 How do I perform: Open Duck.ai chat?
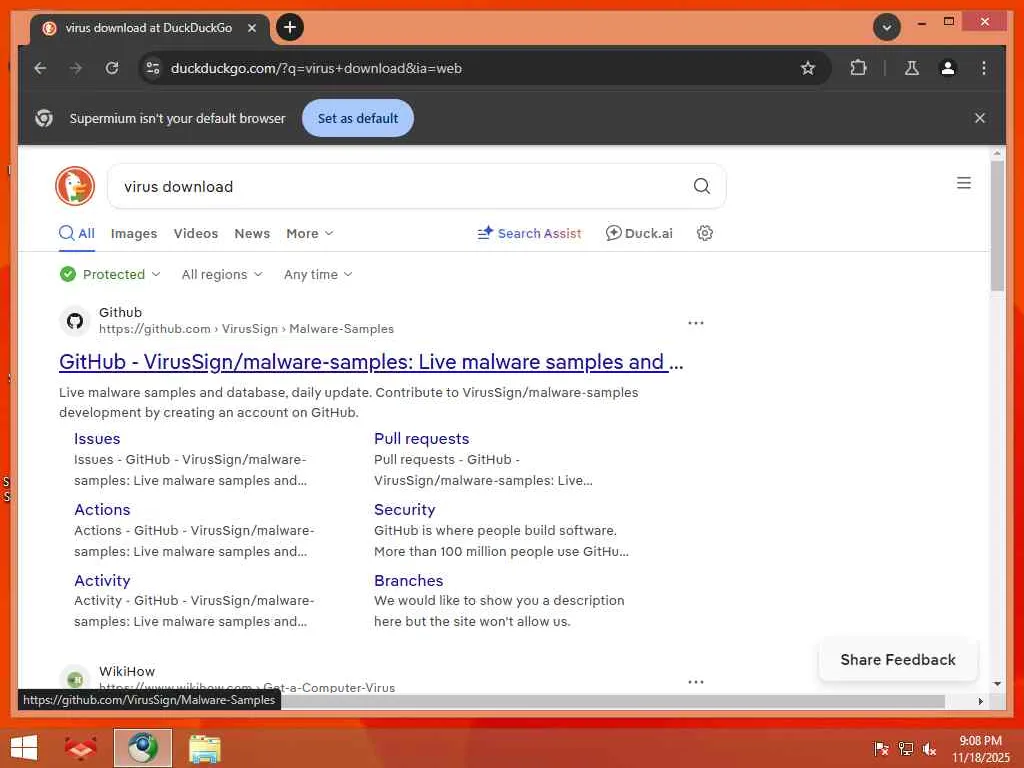coord(639,234)
